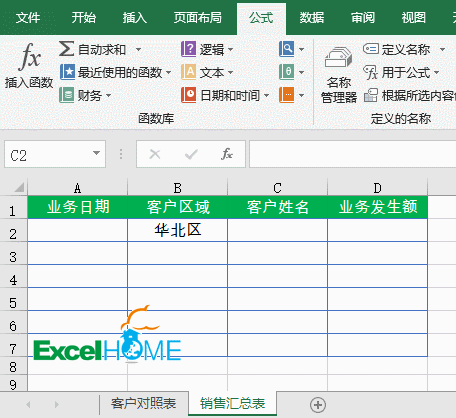Open Math and Trig functions icon
The height and width of the screenshot is (418, 456).
[286, 72]
